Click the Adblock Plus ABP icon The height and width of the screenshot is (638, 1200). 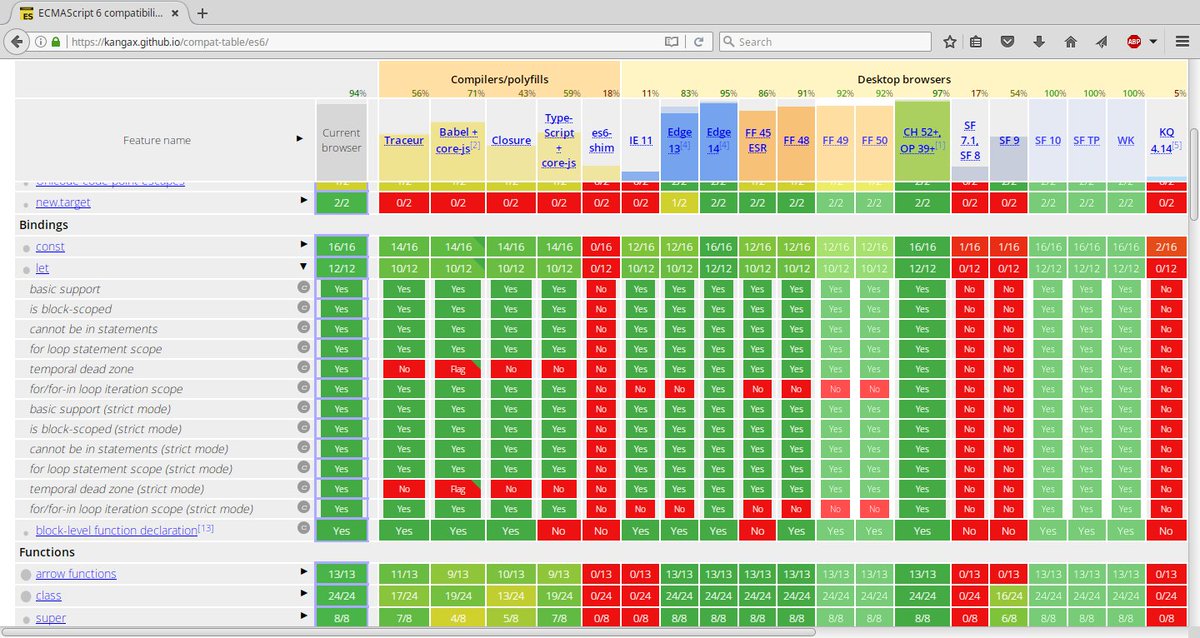point(1134,42)
